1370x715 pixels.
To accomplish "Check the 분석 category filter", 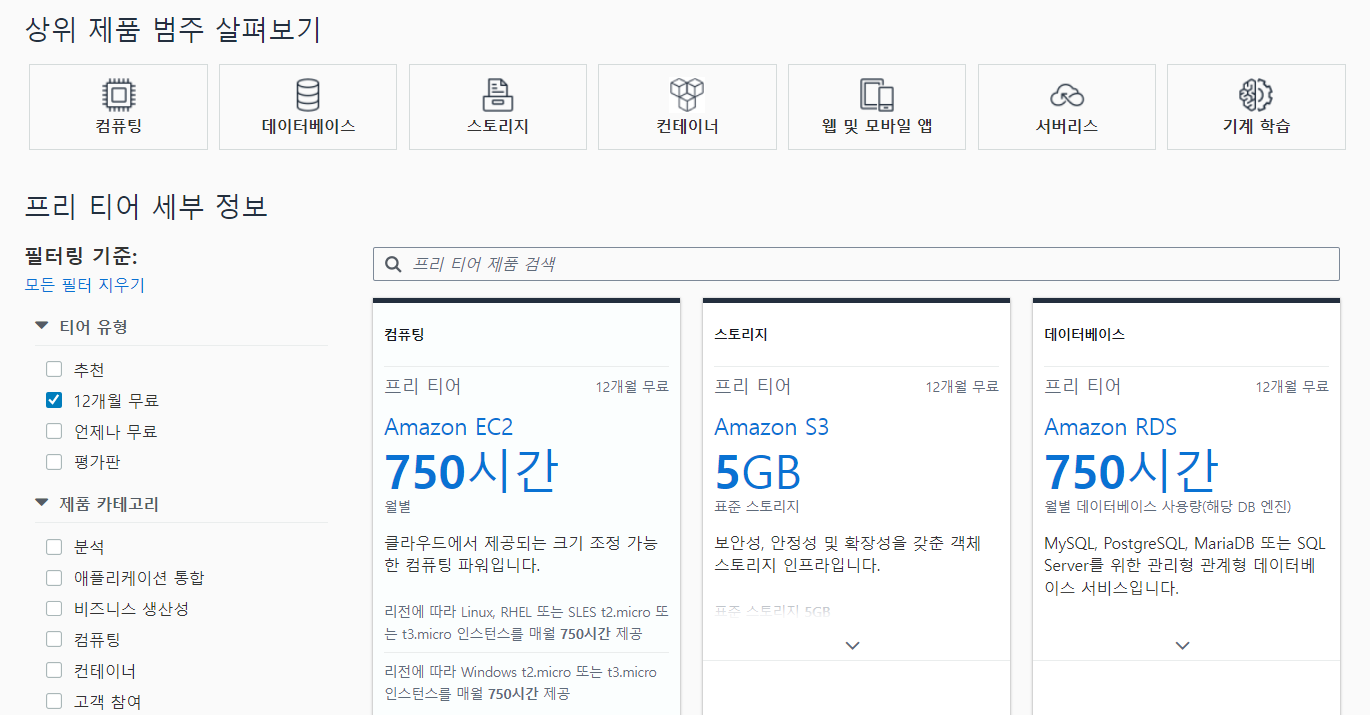I will tap(54, 547).
